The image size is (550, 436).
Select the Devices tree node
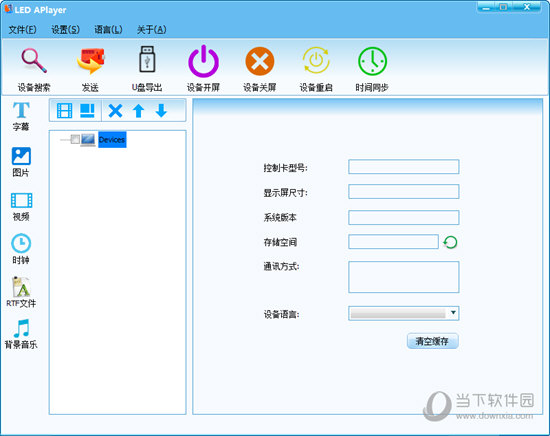click(x=112, y=140)
